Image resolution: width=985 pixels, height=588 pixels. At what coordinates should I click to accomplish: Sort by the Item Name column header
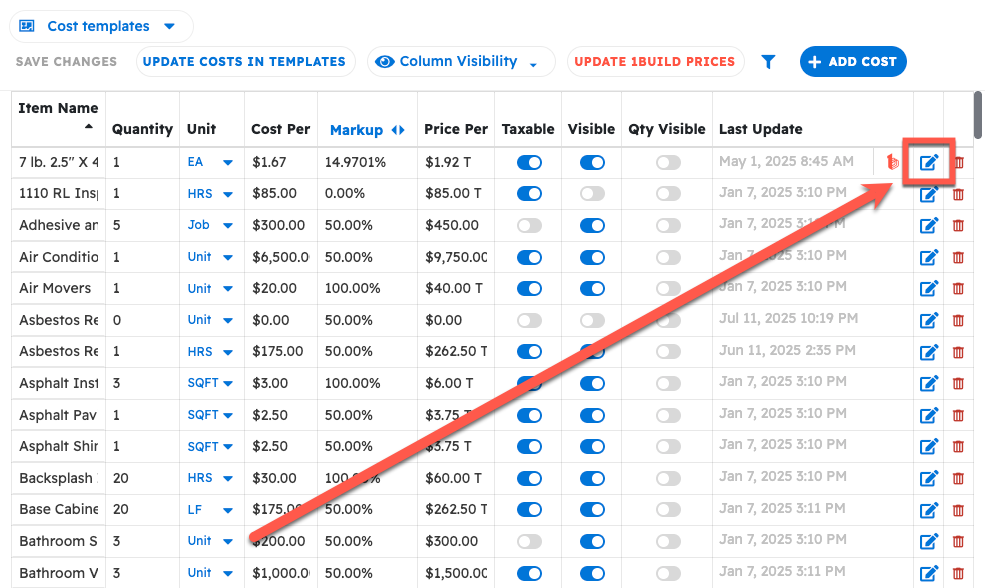tap(58, 109)
